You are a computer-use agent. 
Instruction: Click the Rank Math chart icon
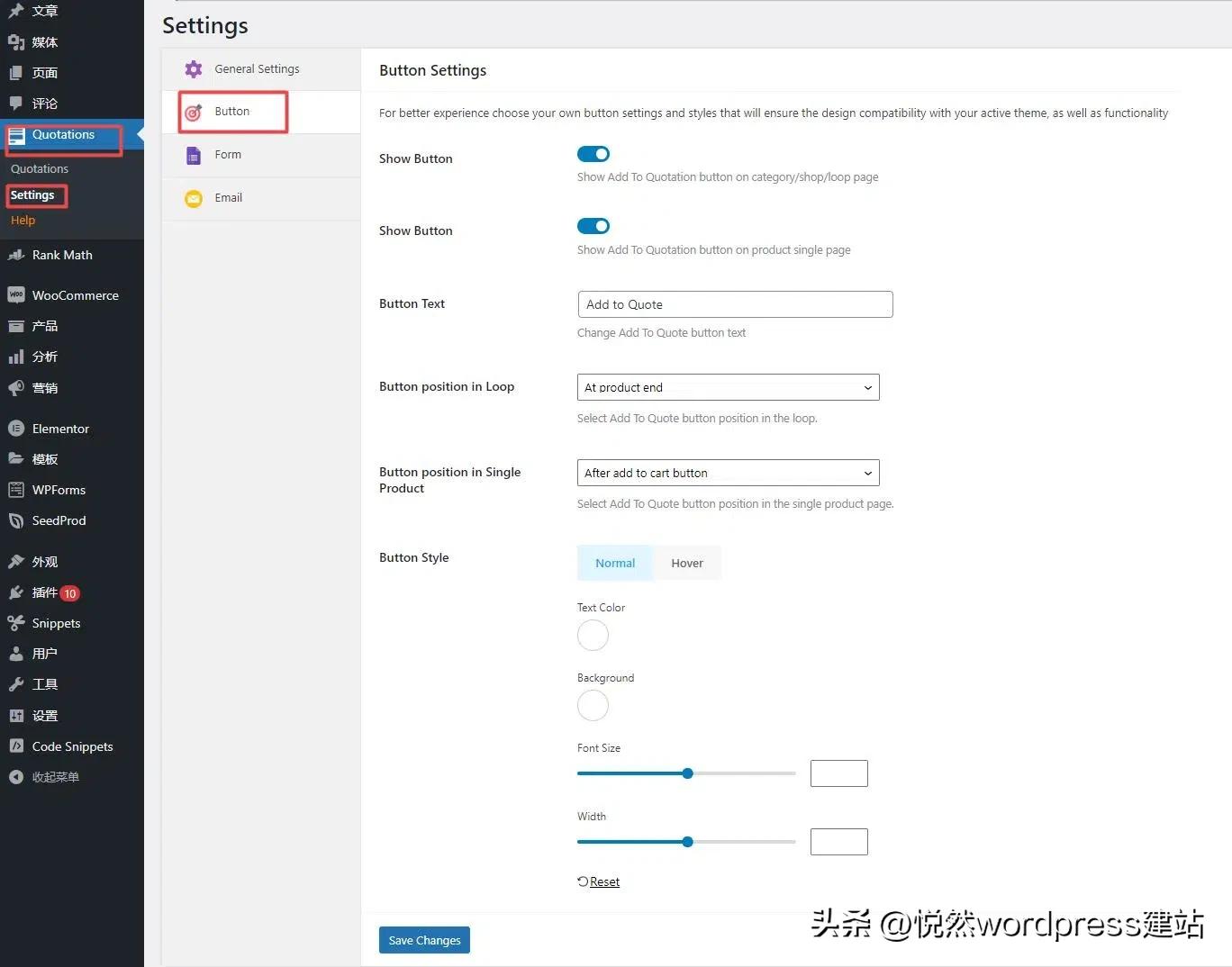click(16, 255)
